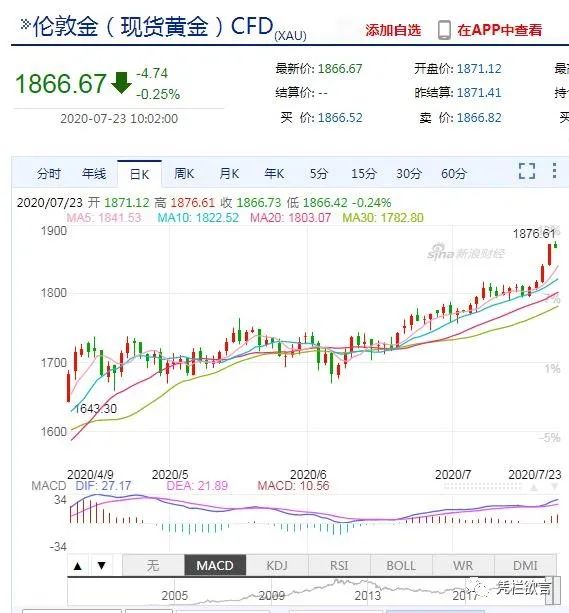569x613 pixels.
Task: Open chart options three-dot menu
Action: [555, 171]
